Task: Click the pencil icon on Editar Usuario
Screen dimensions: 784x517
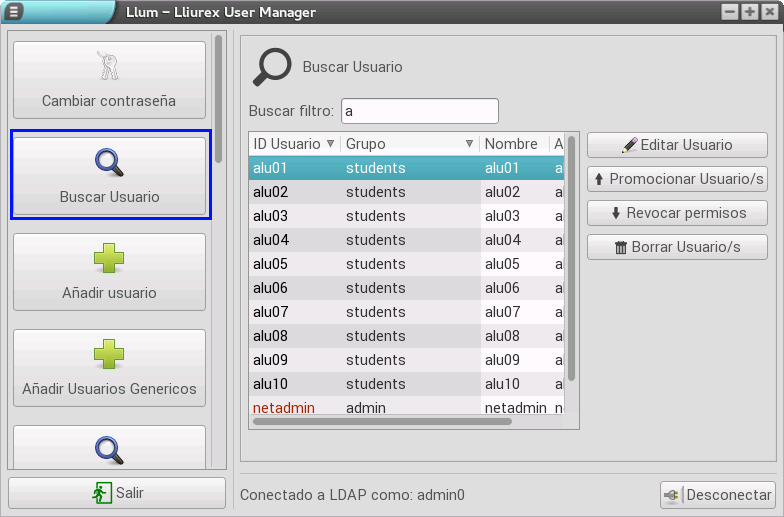Action: point(629,145)
